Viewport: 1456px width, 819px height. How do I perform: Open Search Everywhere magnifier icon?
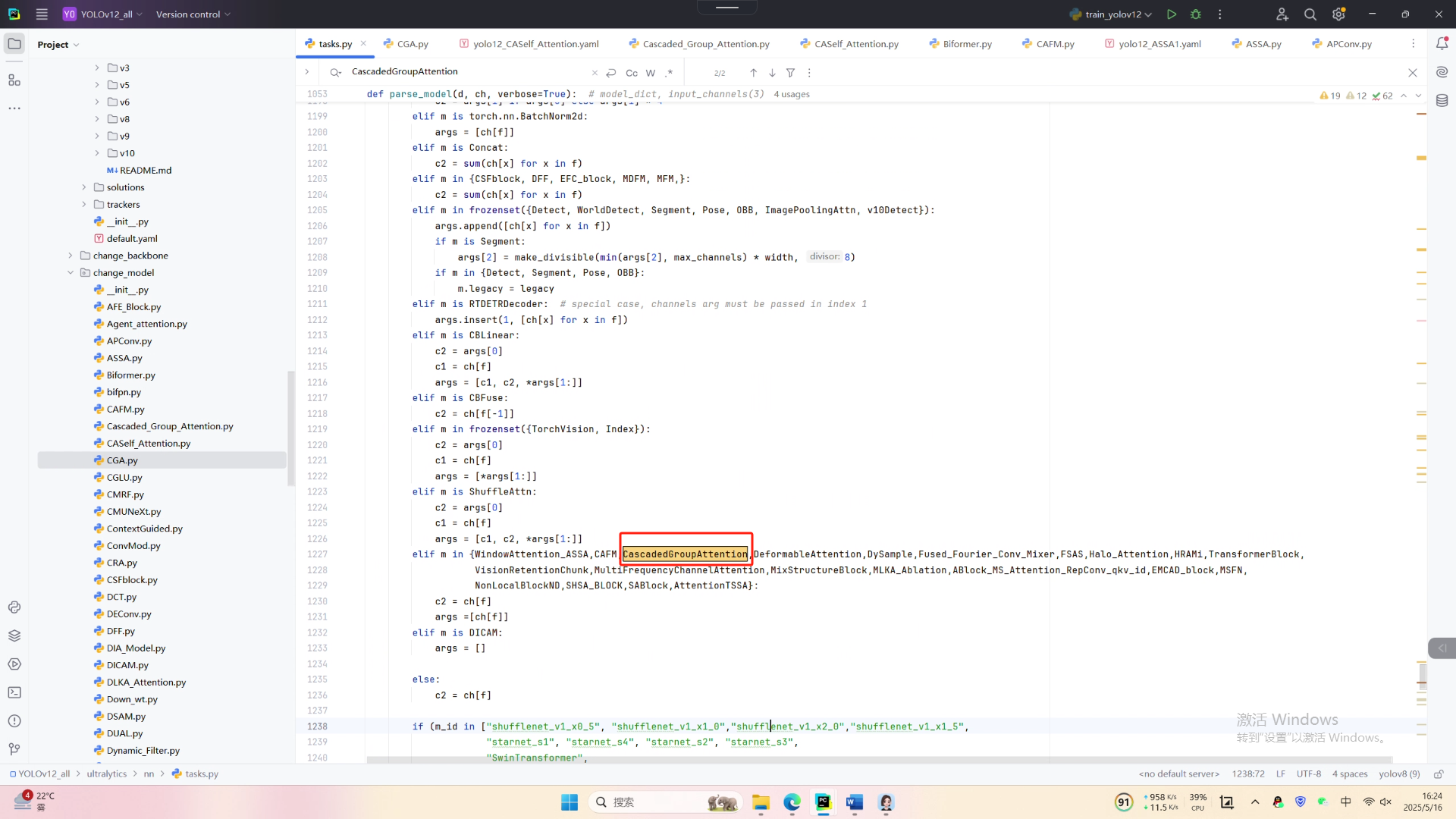1310,14
